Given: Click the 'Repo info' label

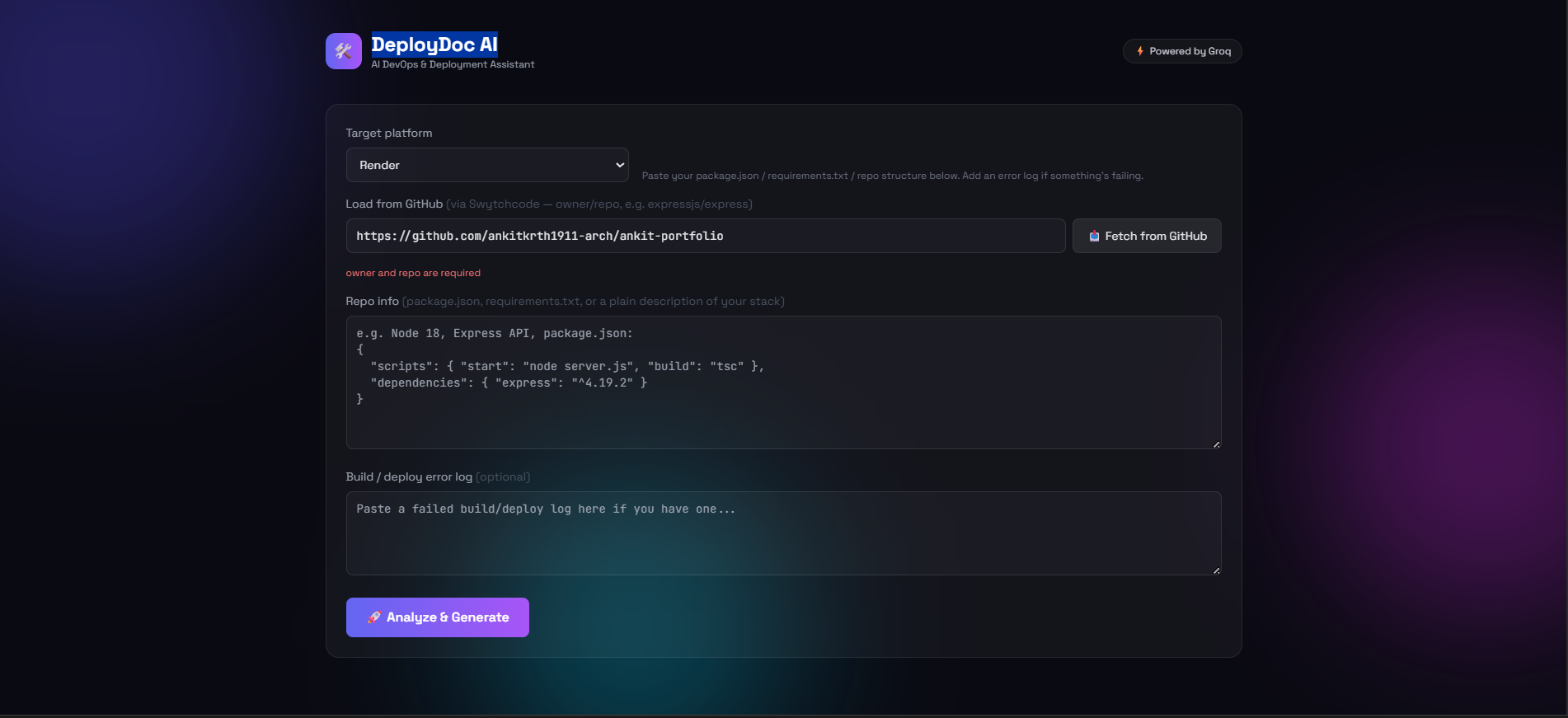Looking at the screenshot, I should tap(373, 301).
